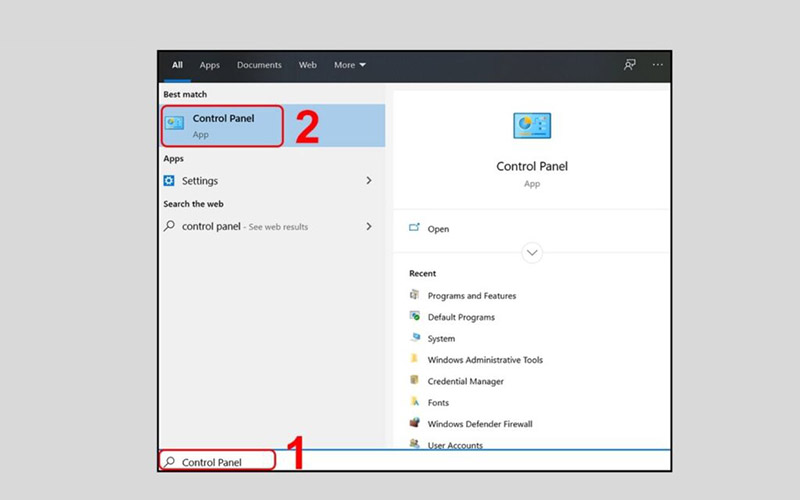
Task: Click the Credential Manager icon
Action: [414, 380]
